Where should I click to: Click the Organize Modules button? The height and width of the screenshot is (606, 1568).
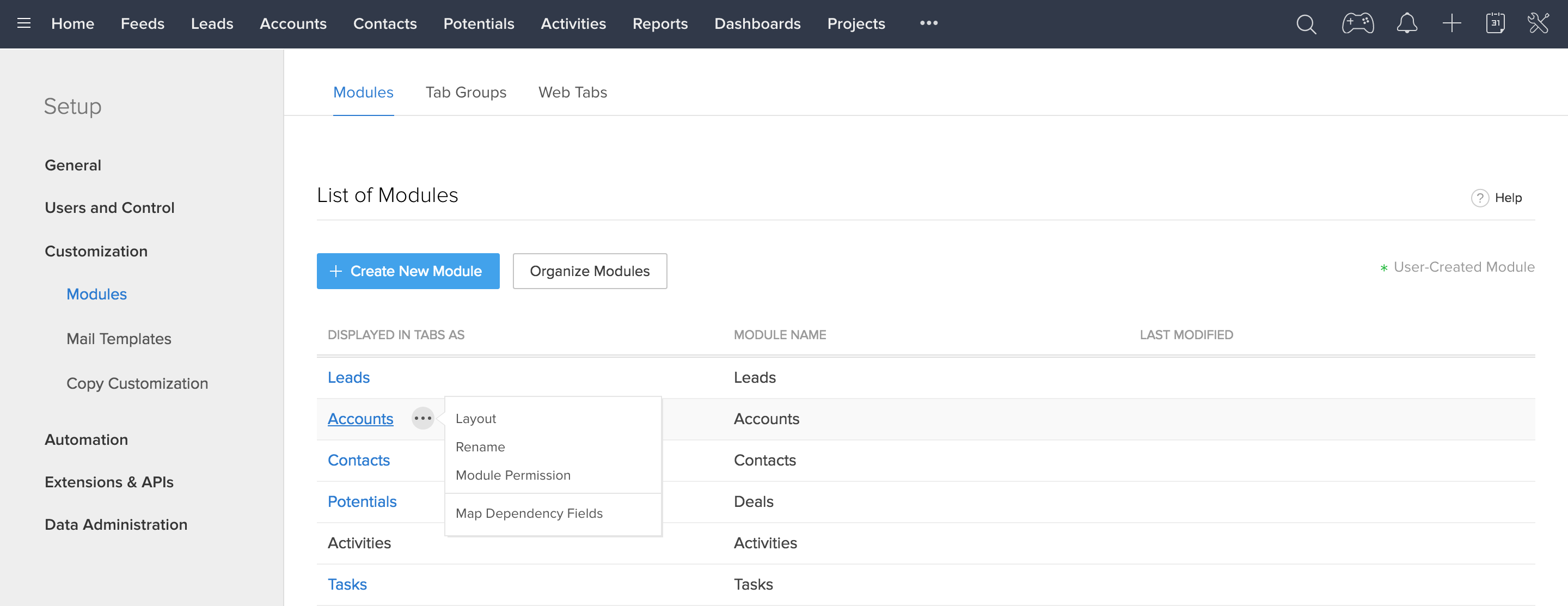589,271
